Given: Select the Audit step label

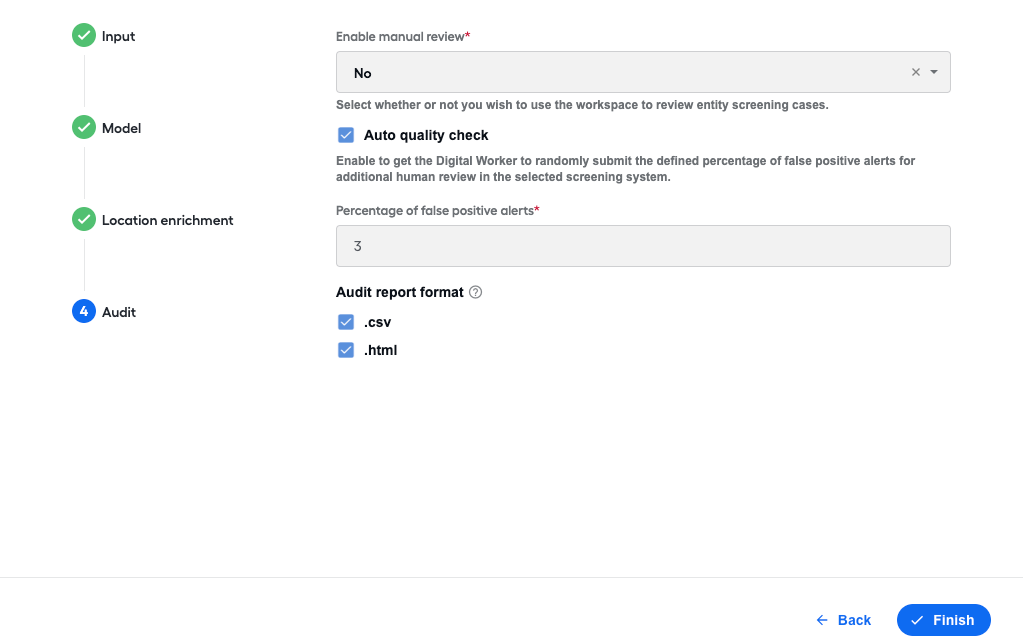Looking at the screenshot, I should pos(119,312).
